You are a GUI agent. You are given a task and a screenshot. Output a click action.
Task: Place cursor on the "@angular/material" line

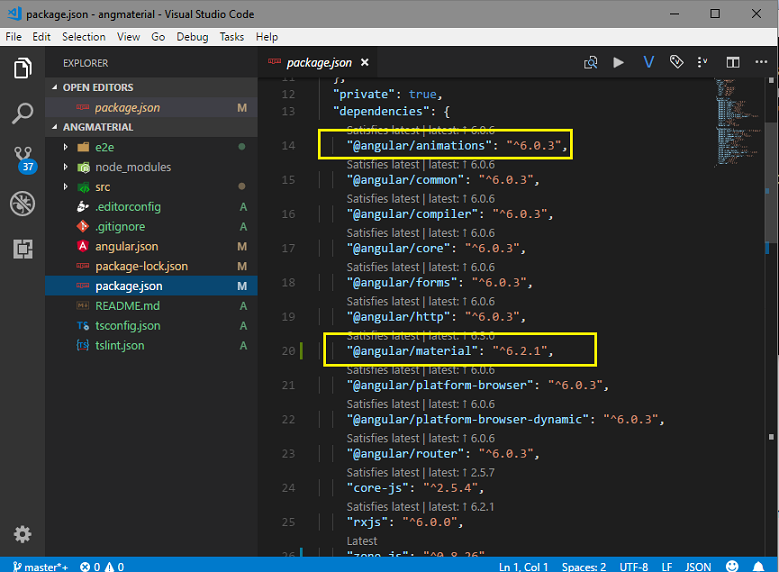pyautogui.click(x=450, y=351)
